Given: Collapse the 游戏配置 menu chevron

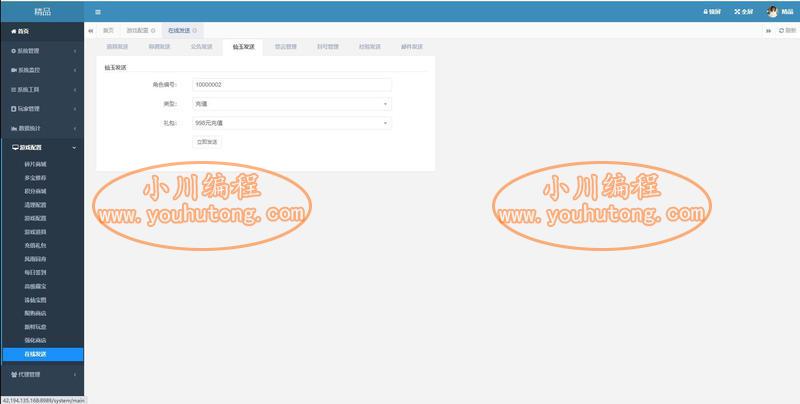Looking at the screenshot, I should tap(74, 147).
